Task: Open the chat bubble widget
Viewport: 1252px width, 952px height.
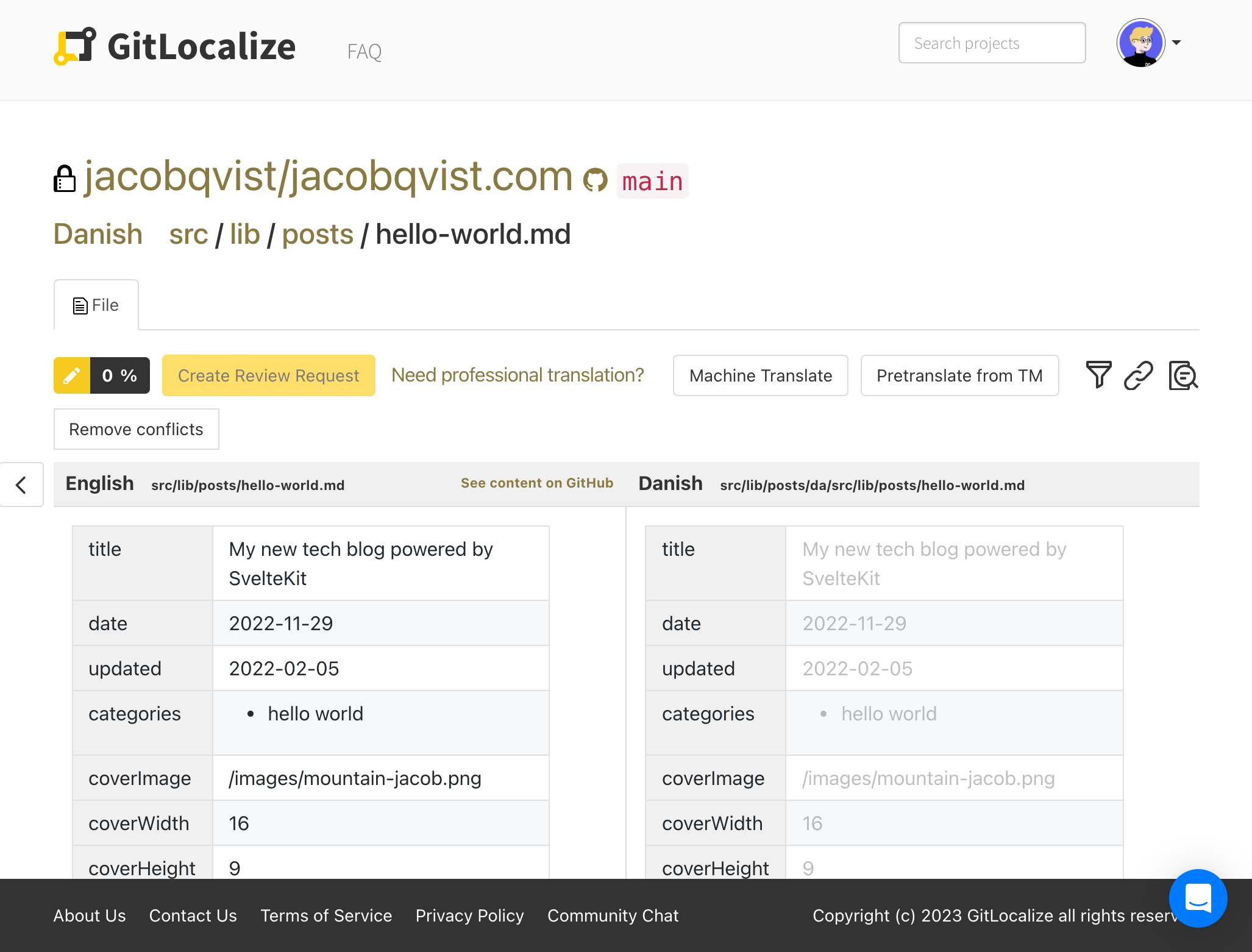Action: click(x=1197, y=898)
